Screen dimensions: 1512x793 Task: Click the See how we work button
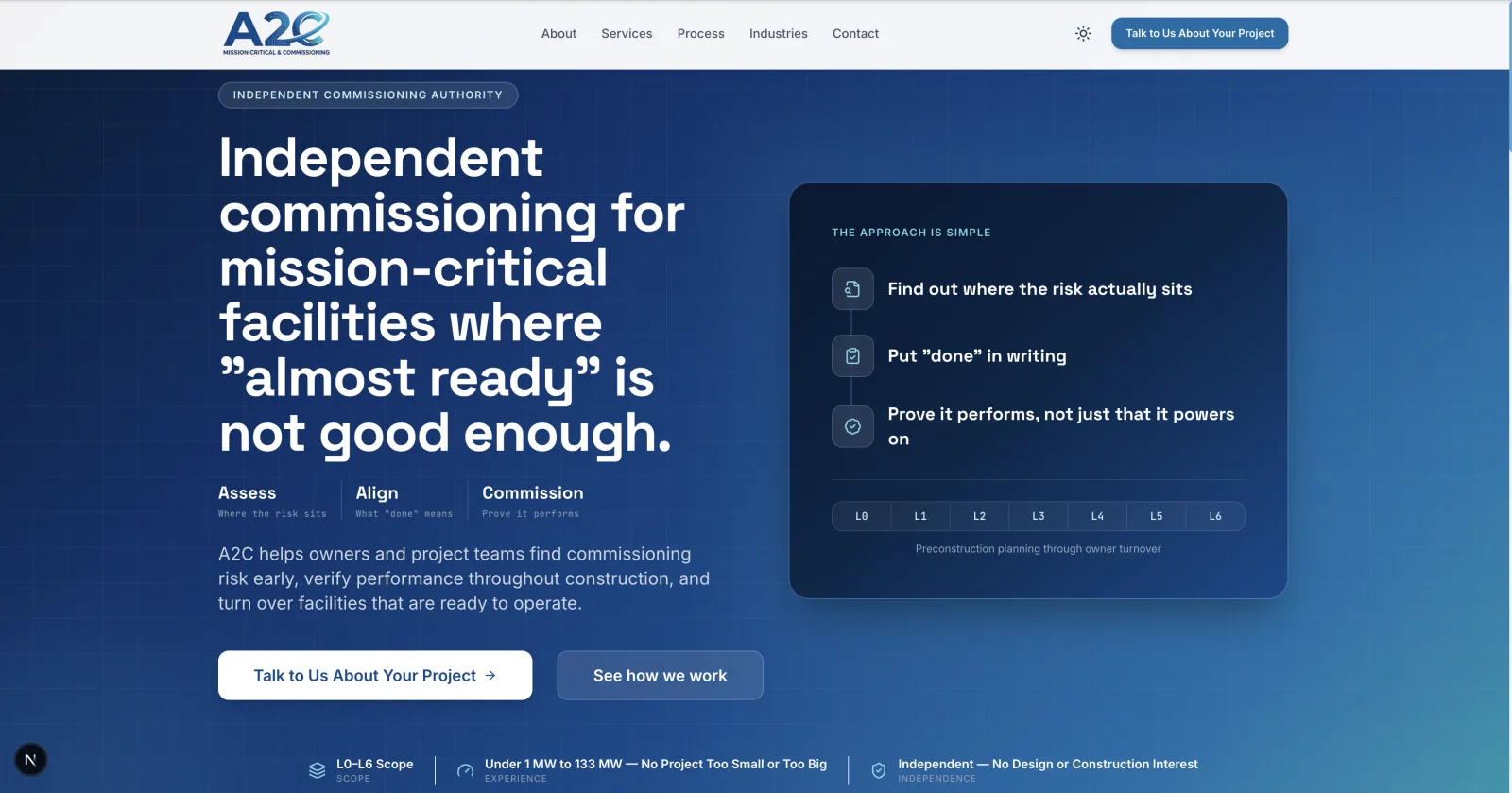coord(660,675)
